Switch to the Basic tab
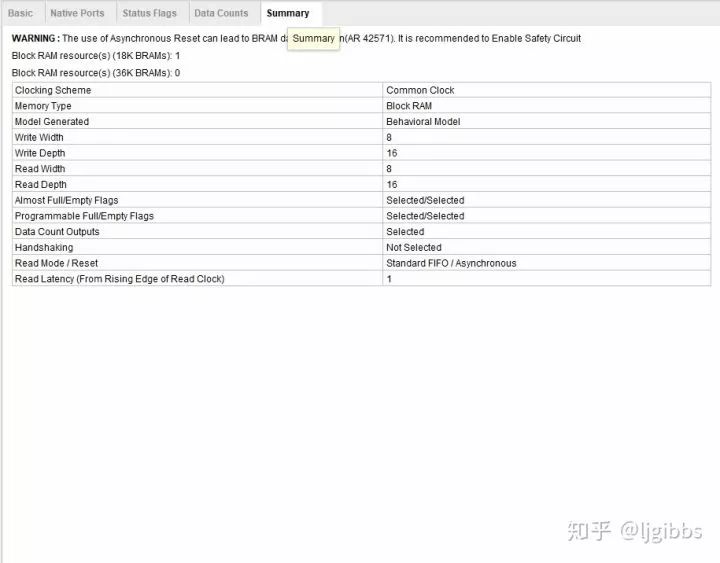The width and height of the screenshot is (720, 563). click(x=21, y=13)
